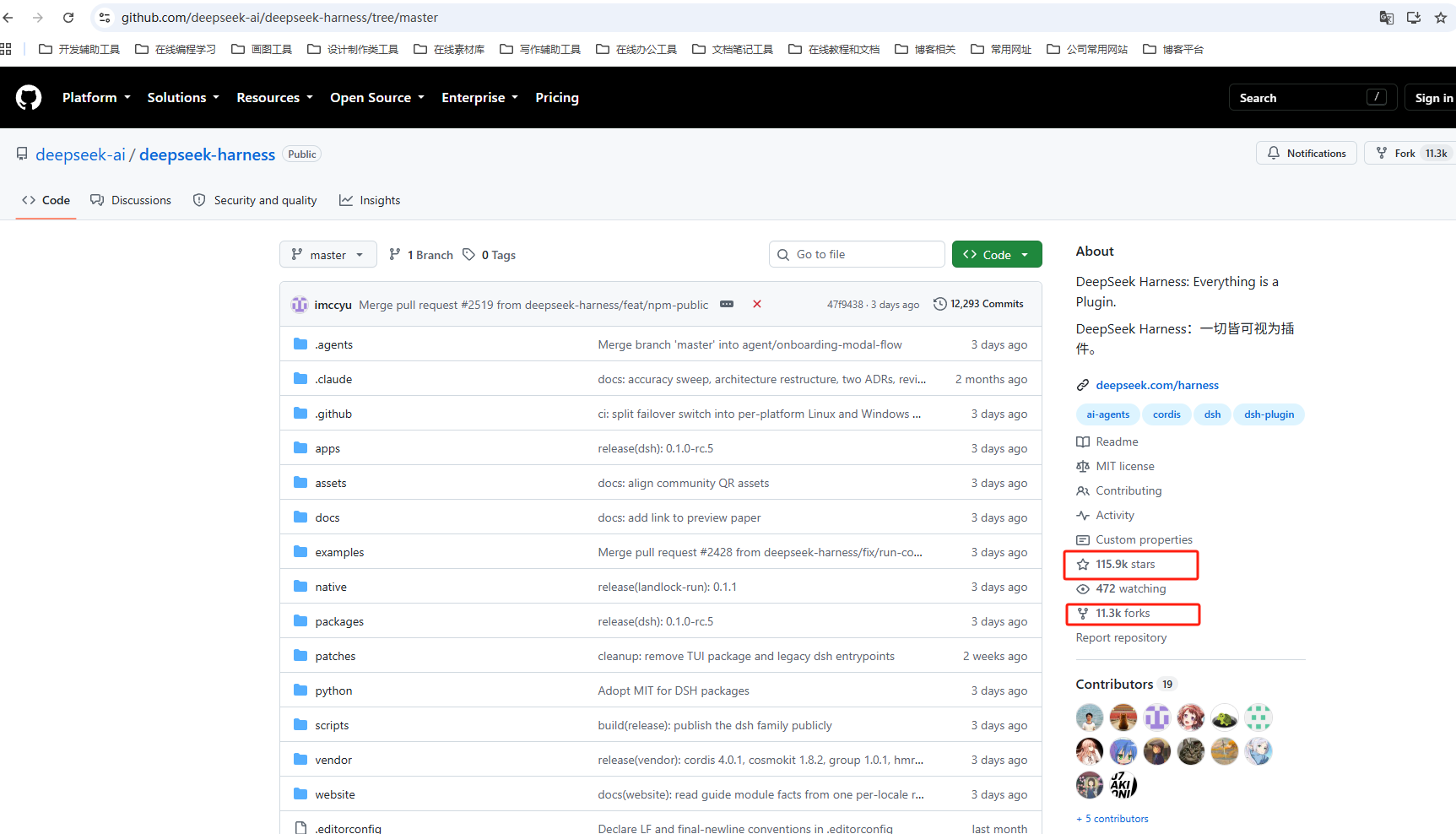This screenshot has width=1456, height=834.
Task: Click the first contributor avatar
Action: tap(1090, 718)
